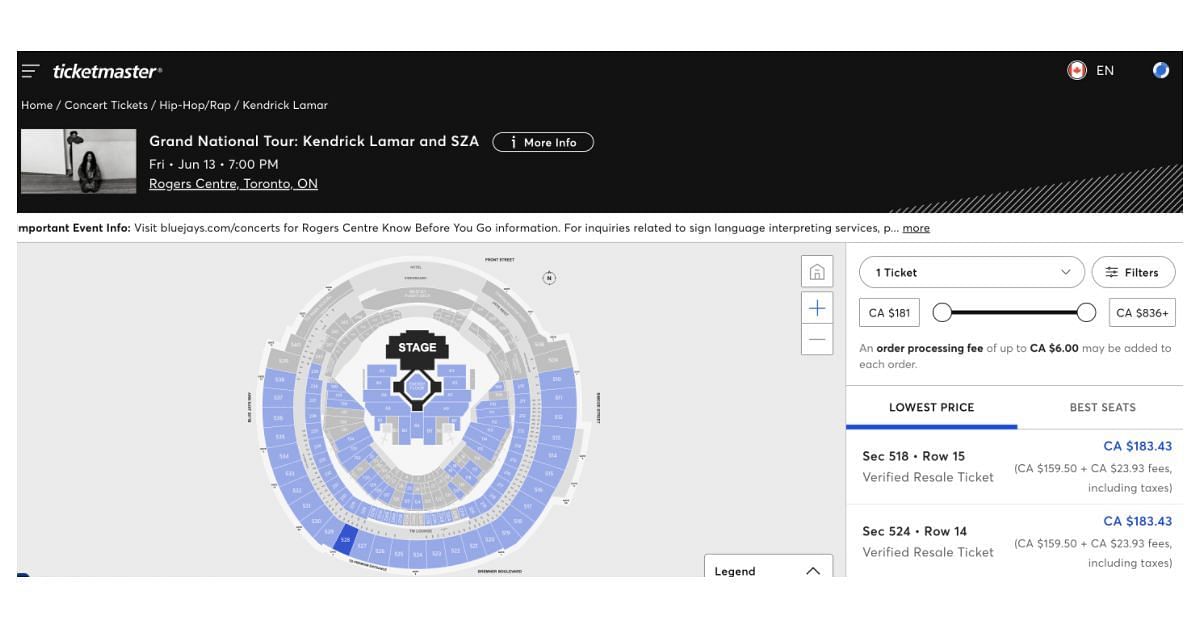Image resolution: width=1200 pixels, height=628 pixels.
Task: Click the More Info button
Action: (x=543, y=142)
